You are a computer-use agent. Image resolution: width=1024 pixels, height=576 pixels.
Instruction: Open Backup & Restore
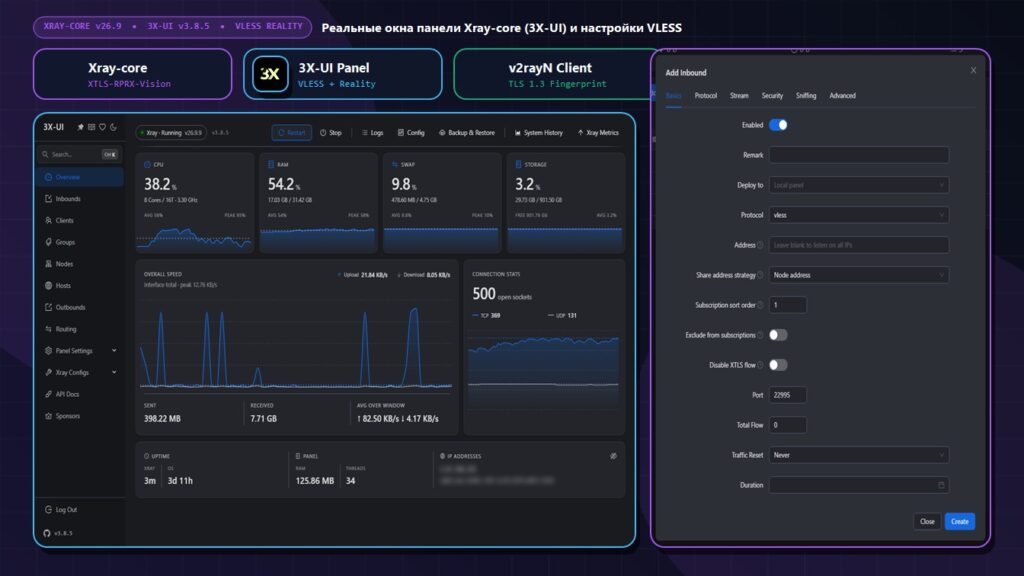(466, 133)
